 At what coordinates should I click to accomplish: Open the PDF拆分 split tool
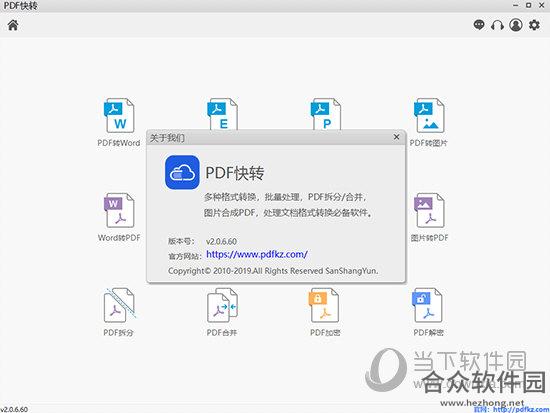pos(119,305)
